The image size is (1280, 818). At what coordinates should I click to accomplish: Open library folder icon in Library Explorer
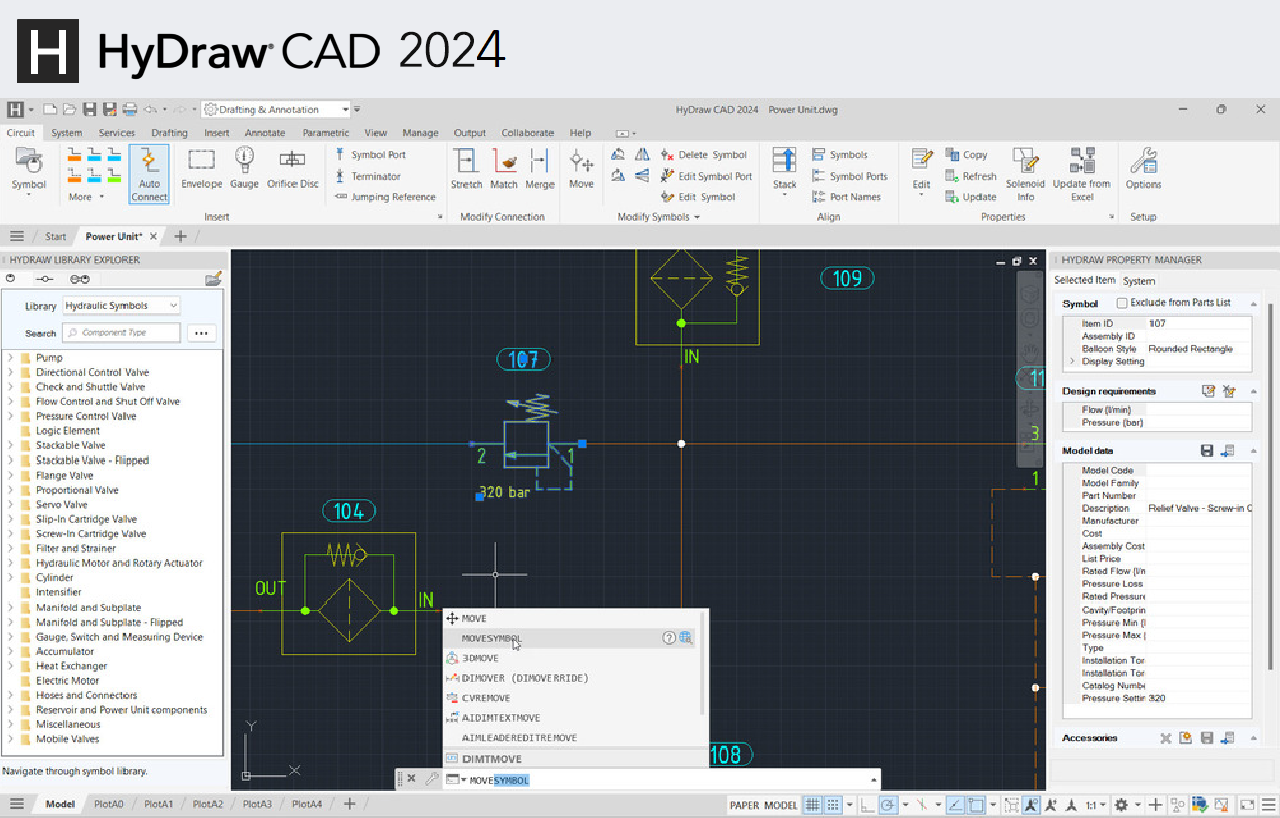(212, 280)
